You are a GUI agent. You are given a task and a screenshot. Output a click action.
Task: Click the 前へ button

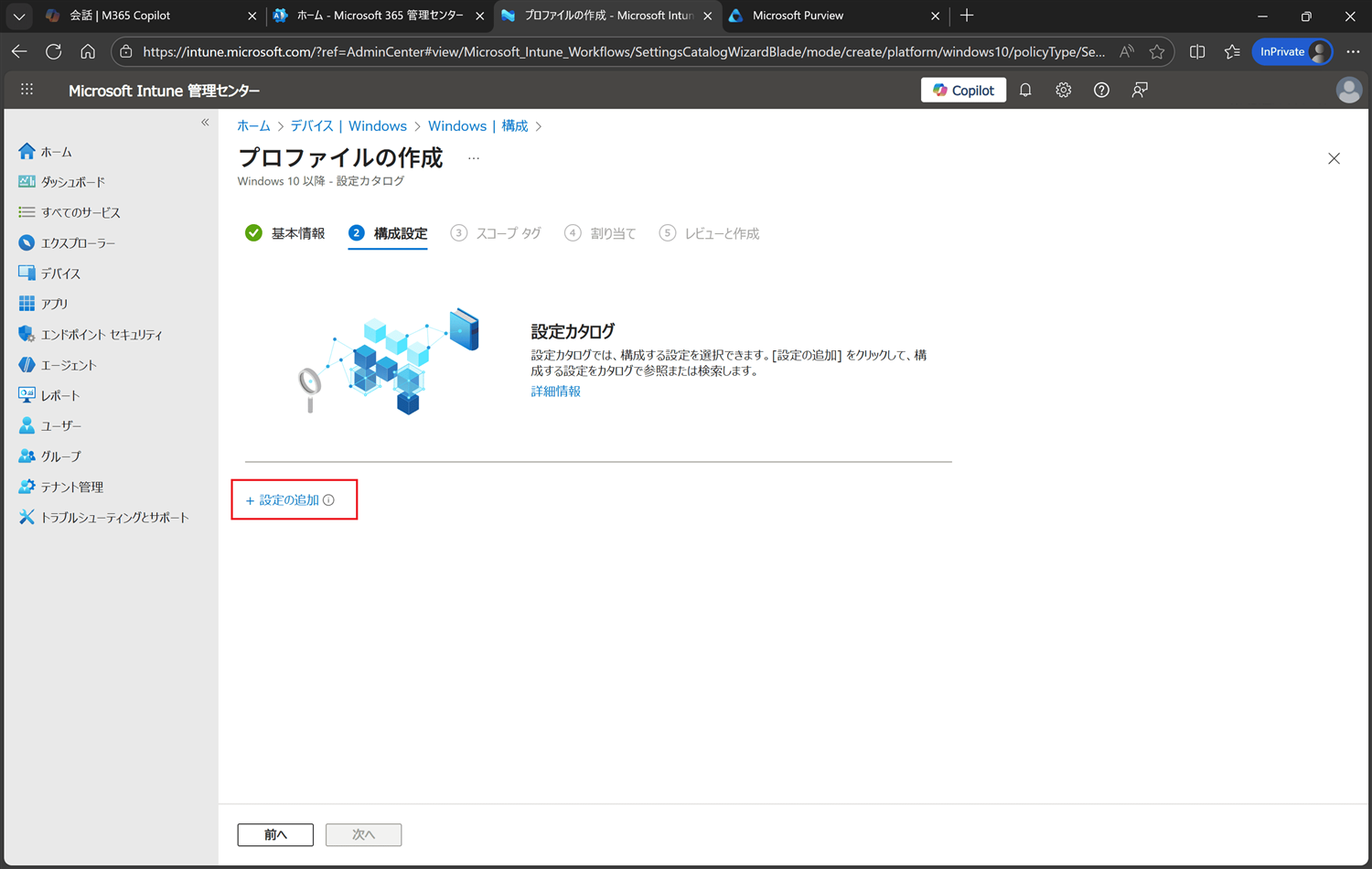275,834
